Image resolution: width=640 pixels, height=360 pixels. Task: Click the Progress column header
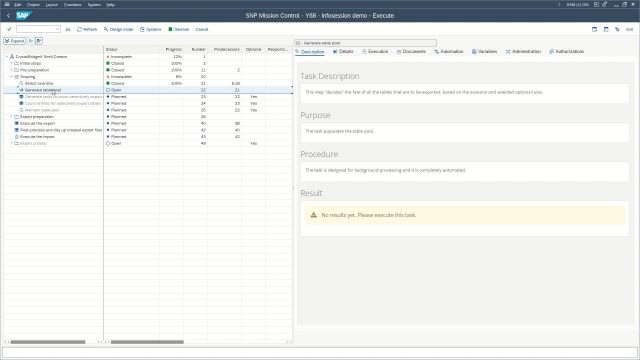coord(173,49)
